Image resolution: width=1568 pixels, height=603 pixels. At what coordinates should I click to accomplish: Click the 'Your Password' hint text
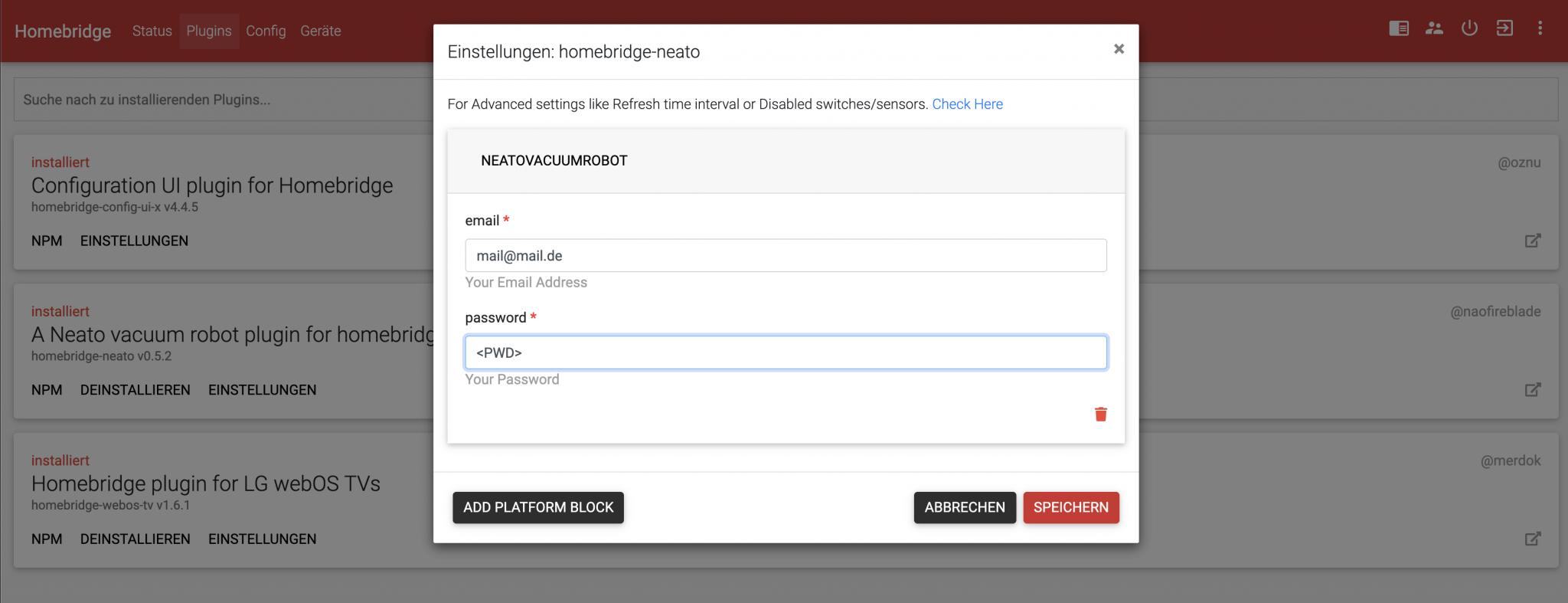[512, 379]
